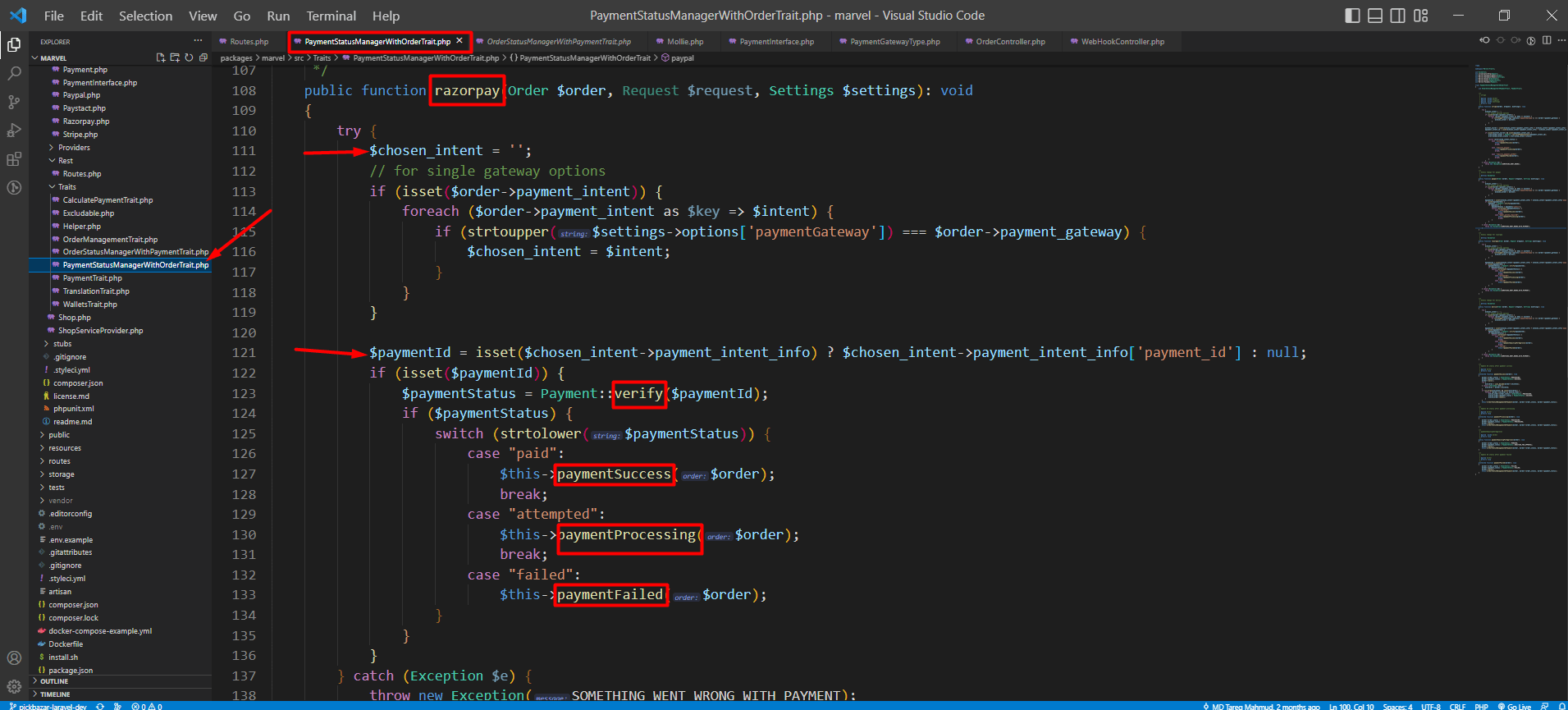
Task: Collapse the Traits folder
Action: tap(66, 187)
